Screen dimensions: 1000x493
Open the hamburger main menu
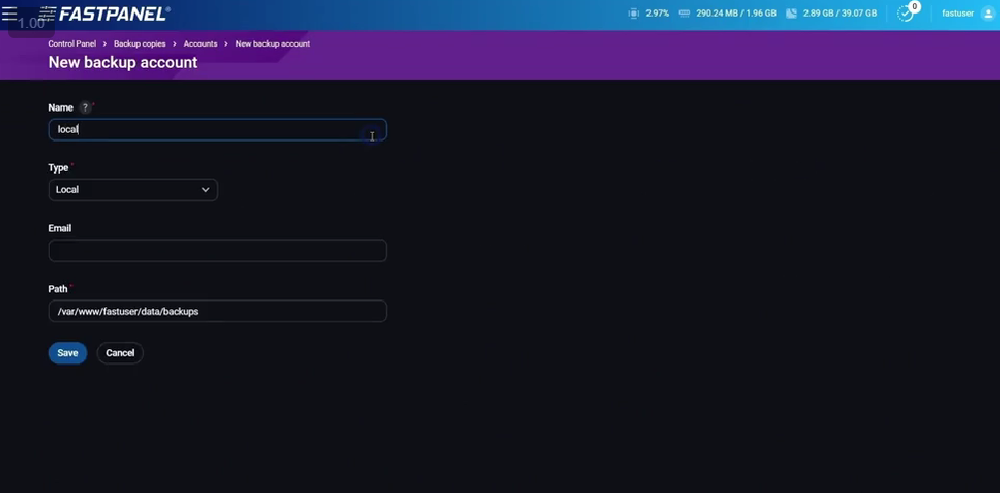10,13
